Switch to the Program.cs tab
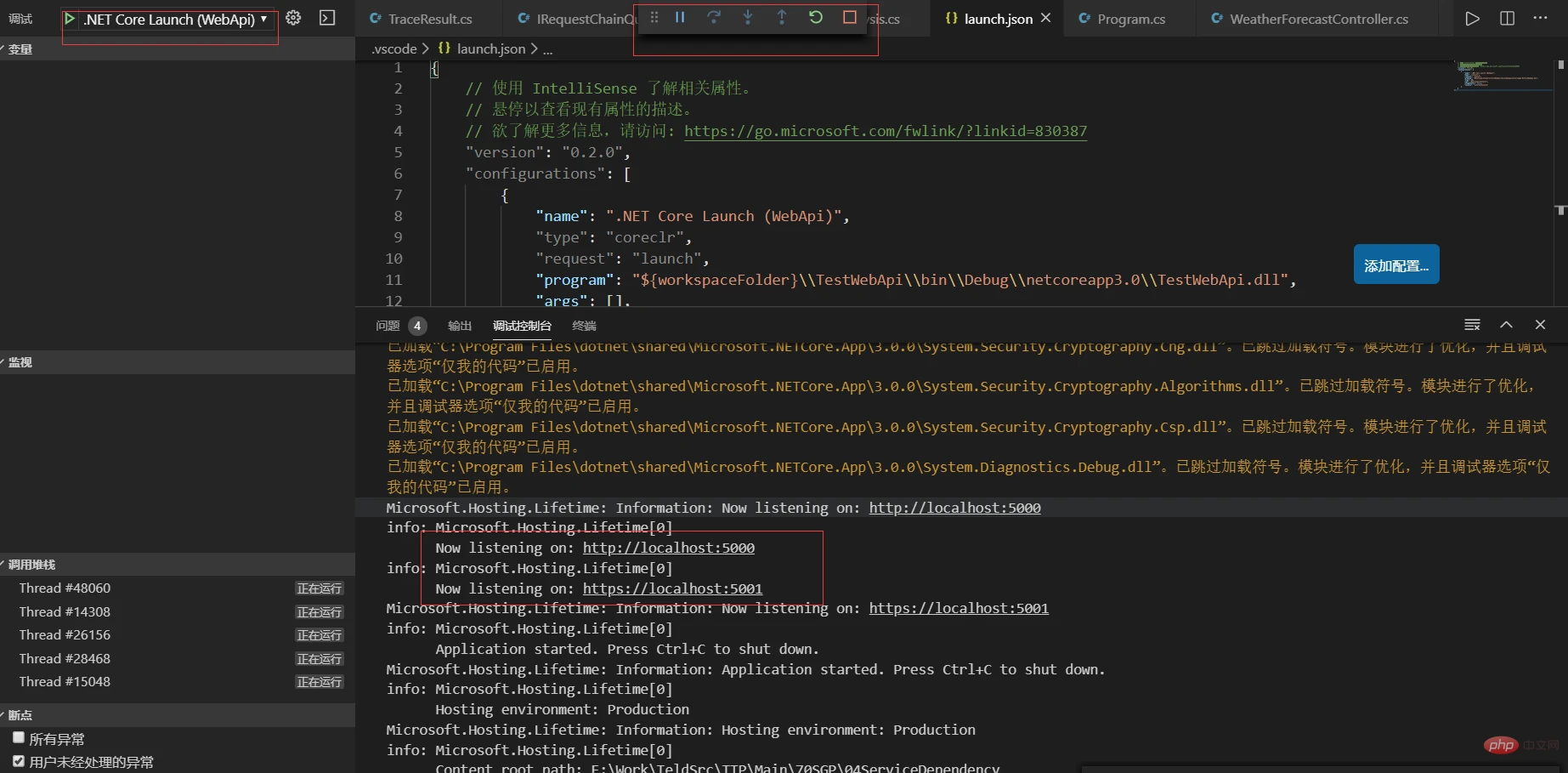The height and width of the screenshot is (773, 1568). [1131, 19]
